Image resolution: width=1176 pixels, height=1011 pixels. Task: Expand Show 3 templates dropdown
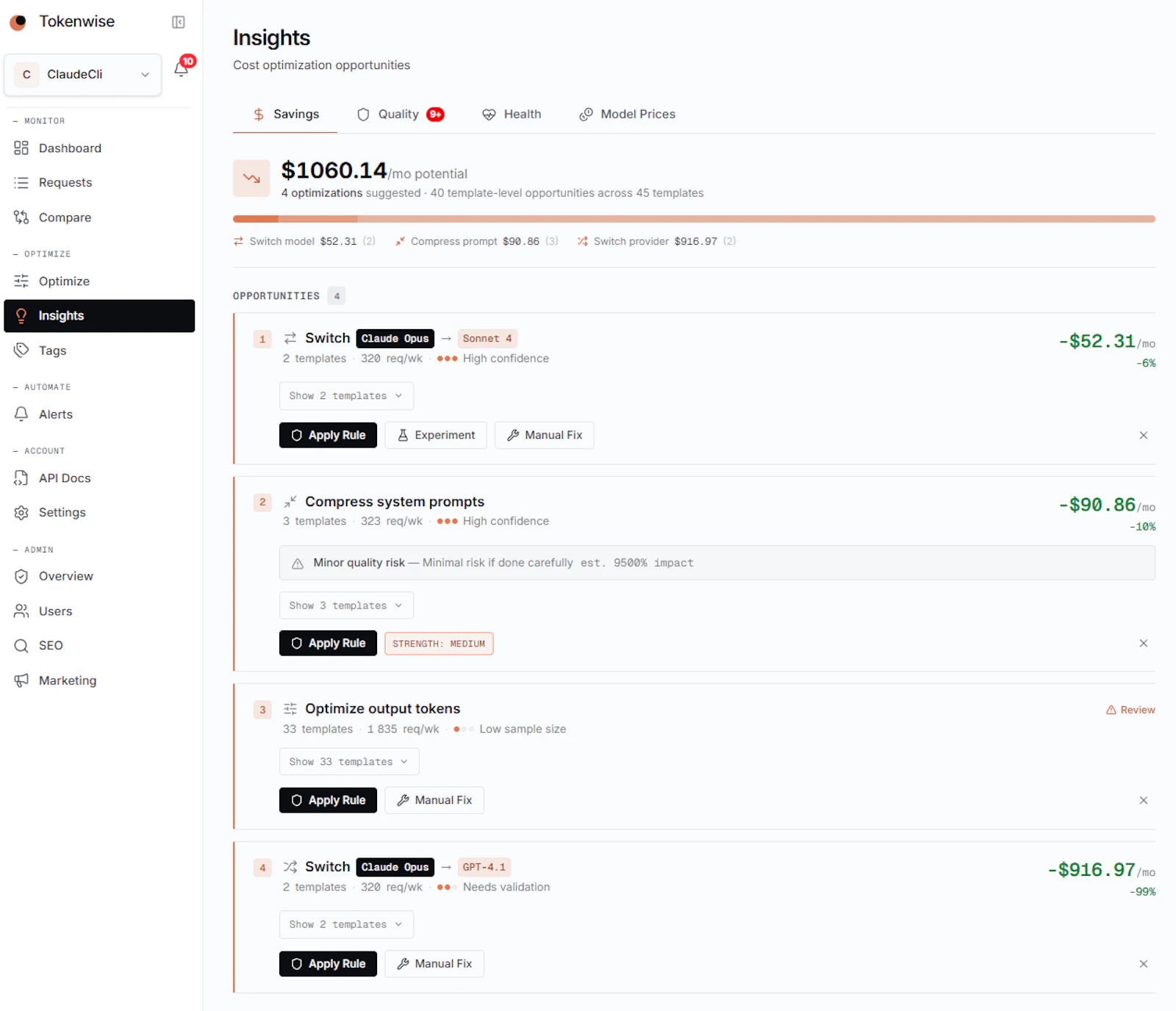point(346,606)
